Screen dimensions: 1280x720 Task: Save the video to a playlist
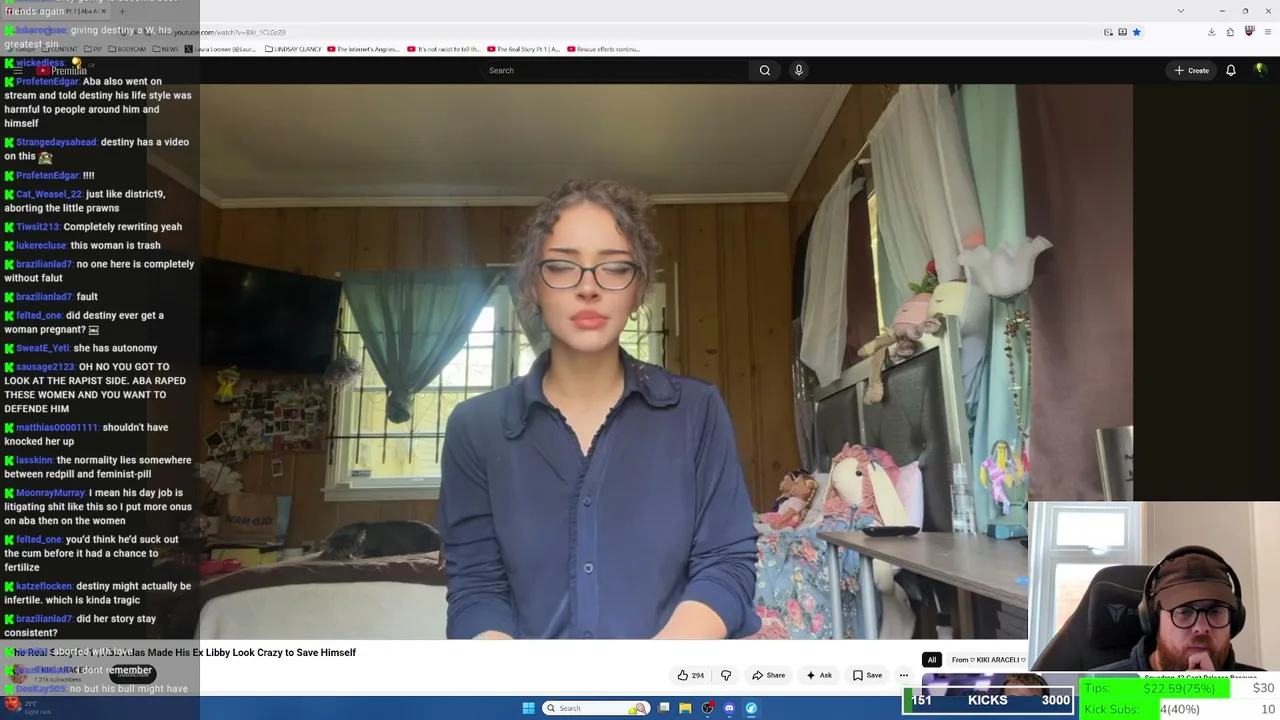pyautogui.click(x=867, y=675)
